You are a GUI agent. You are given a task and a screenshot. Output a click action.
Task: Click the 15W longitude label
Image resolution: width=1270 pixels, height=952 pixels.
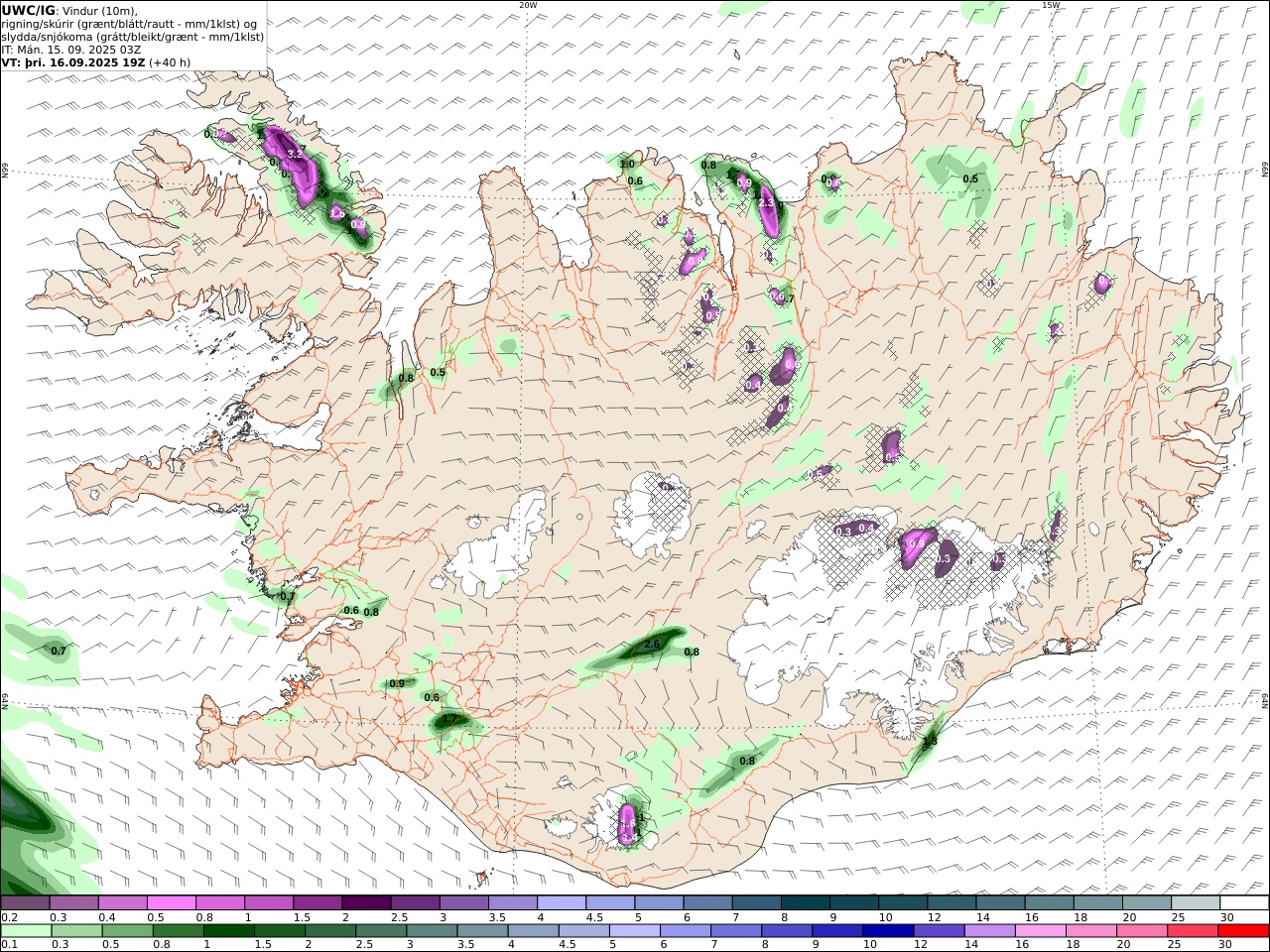(1051, 5)
